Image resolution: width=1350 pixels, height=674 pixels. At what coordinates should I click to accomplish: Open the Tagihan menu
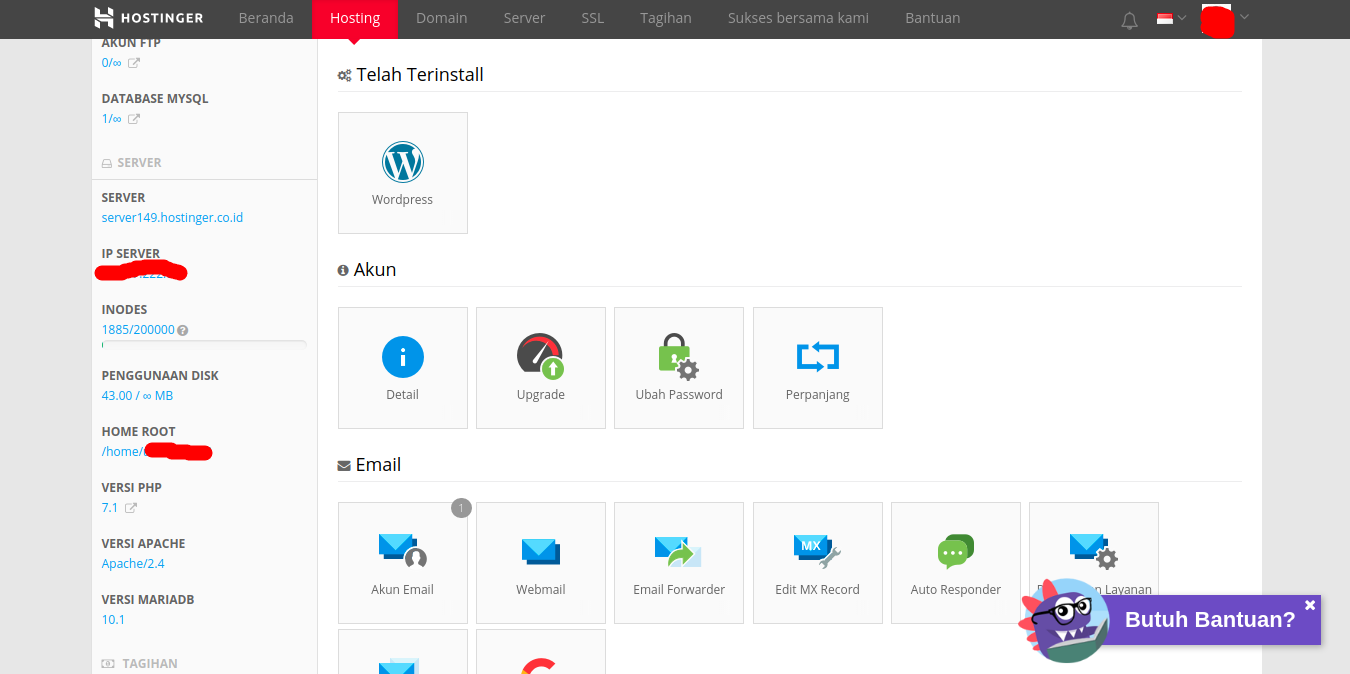click(666, 18)
